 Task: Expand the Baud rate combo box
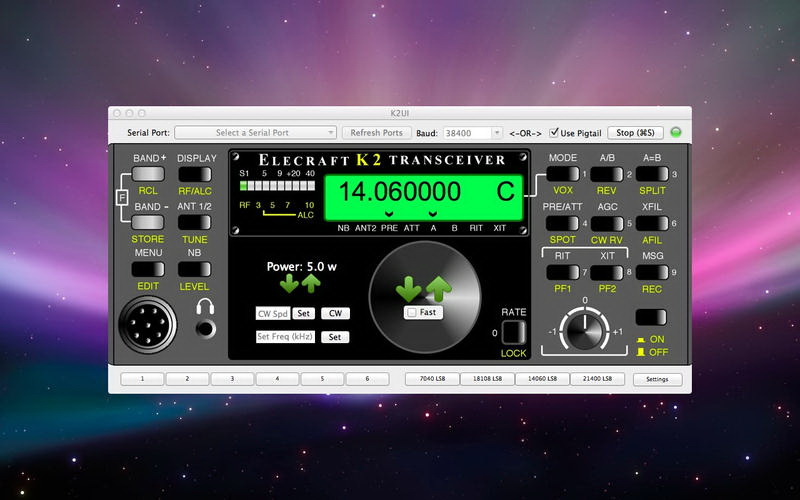click(497, 132)
